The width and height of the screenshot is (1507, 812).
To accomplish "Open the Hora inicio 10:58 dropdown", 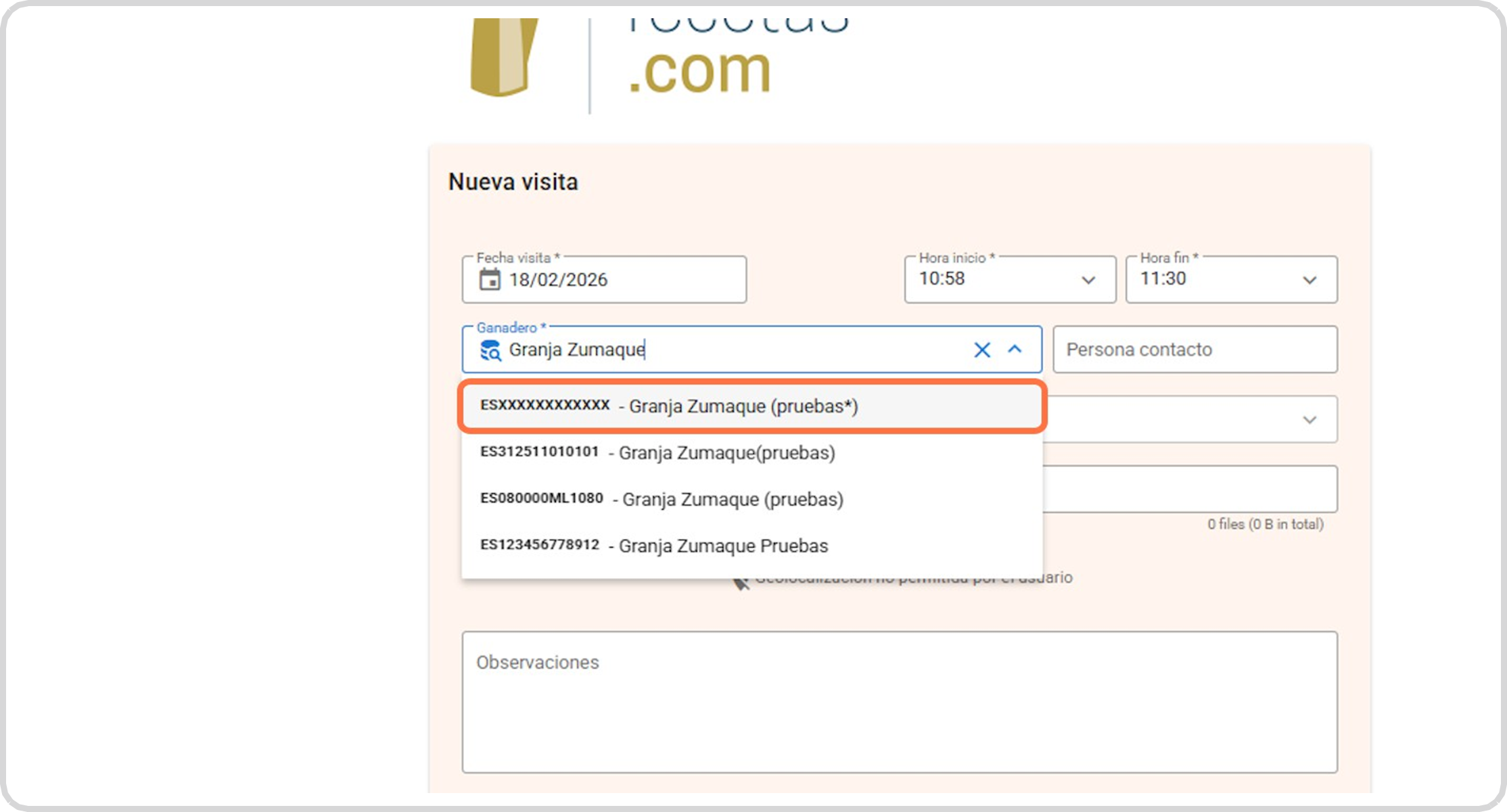I will pos(1088,280).
